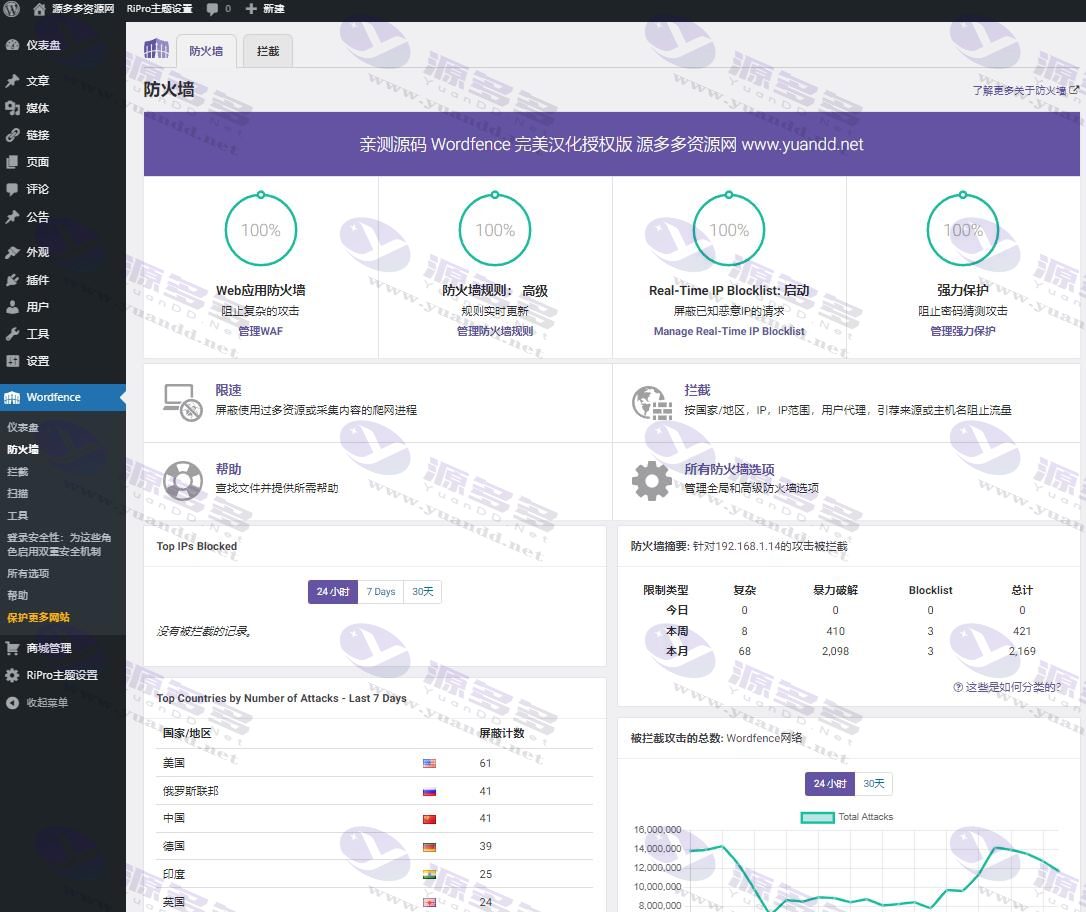Screen dimensions: 1086x912
Task: Click the 用户 person icon
Action: [12, 307]
